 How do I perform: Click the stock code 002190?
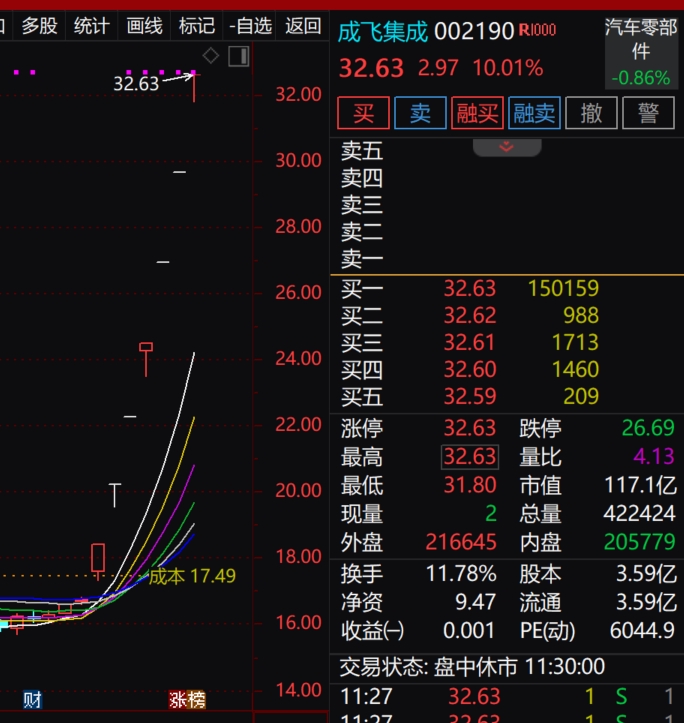click(x=474, y=32)
